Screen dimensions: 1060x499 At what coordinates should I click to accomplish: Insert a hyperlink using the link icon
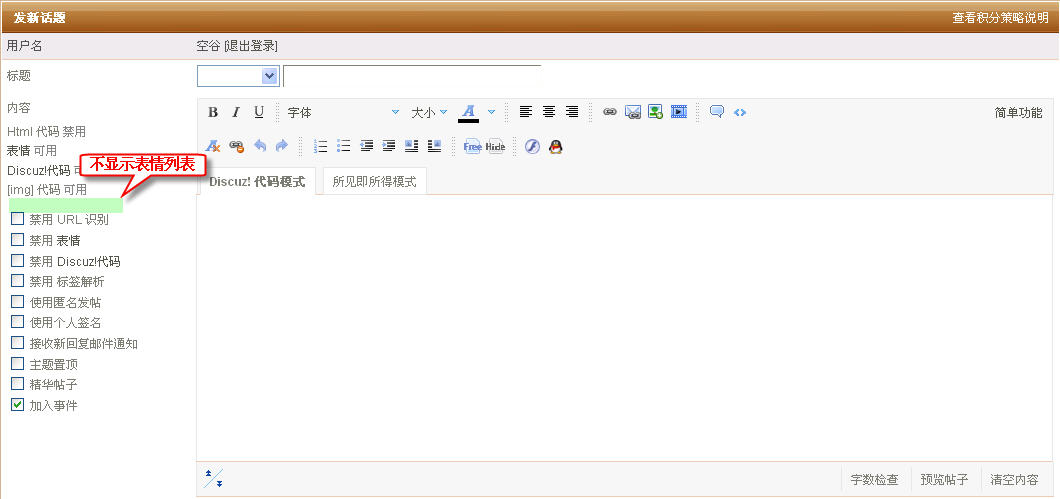[x=610, y=112]
